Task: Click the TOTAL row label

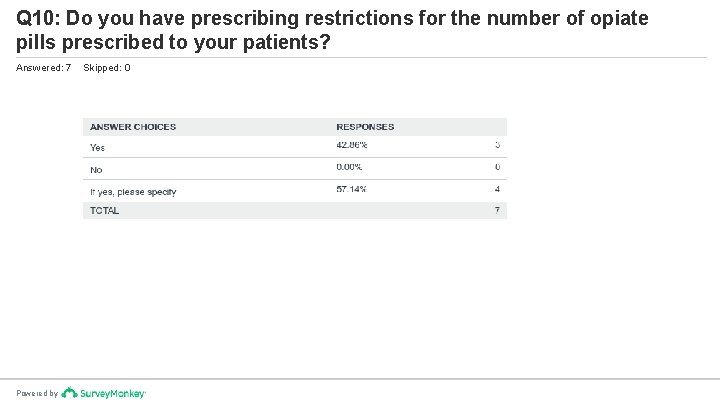Action: (x=104, y=210)
